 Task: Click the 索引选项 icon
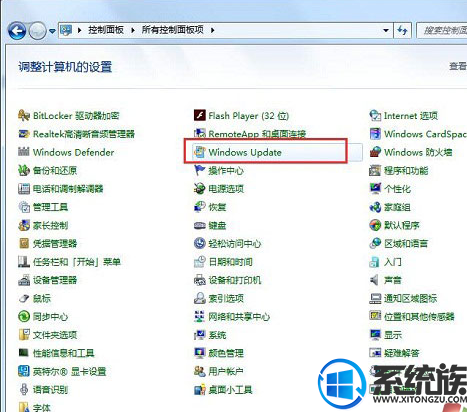coord(200,298)
